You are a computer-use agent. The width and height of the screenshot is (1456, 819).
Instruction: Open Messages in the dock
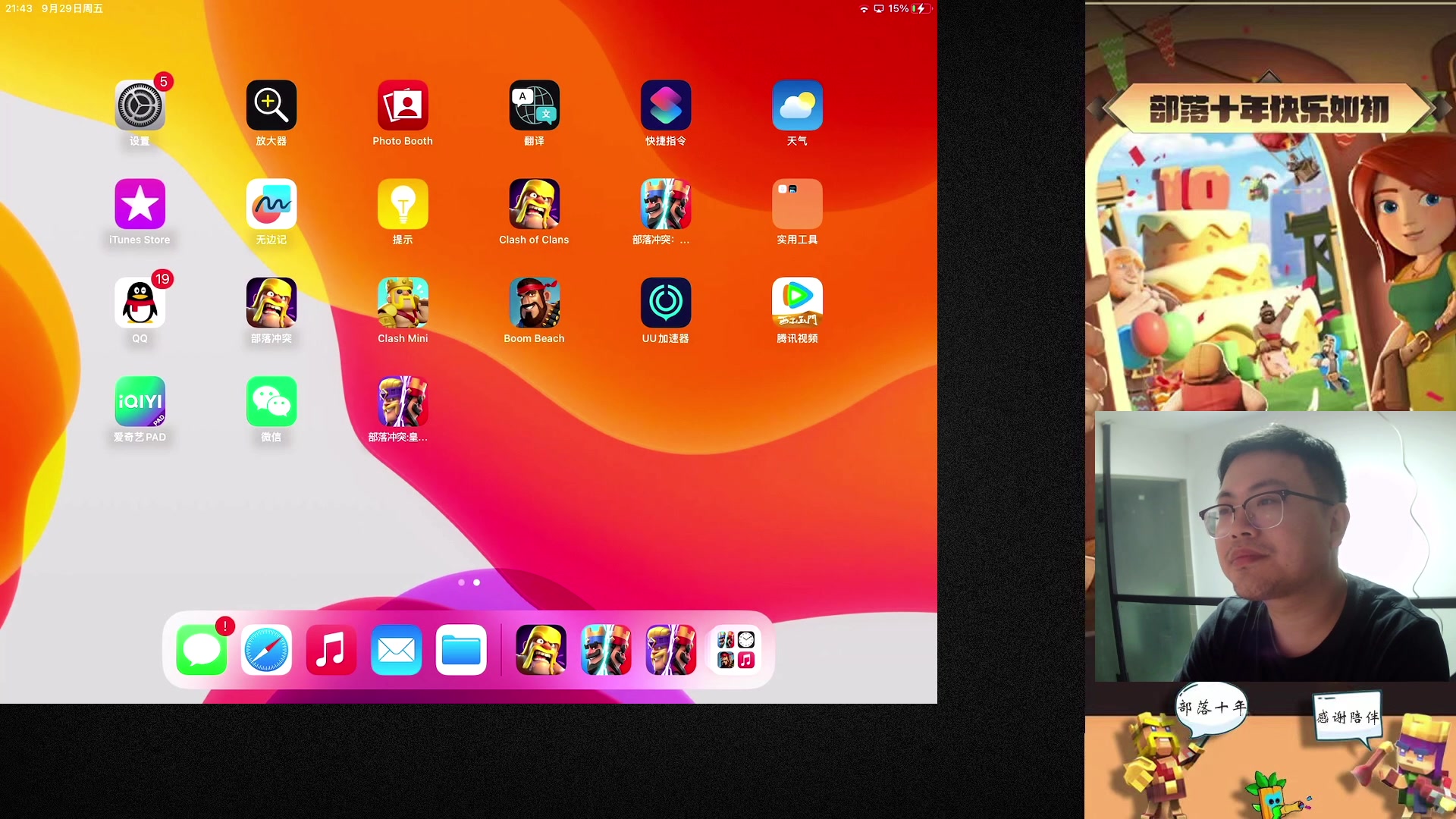click(202, 650)
